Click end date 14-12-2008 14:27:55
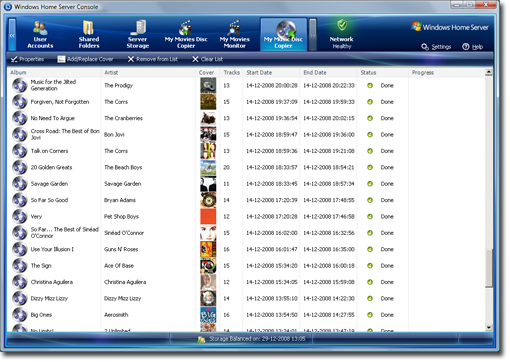Screen dimensions: 510x362 coord(329,315)
